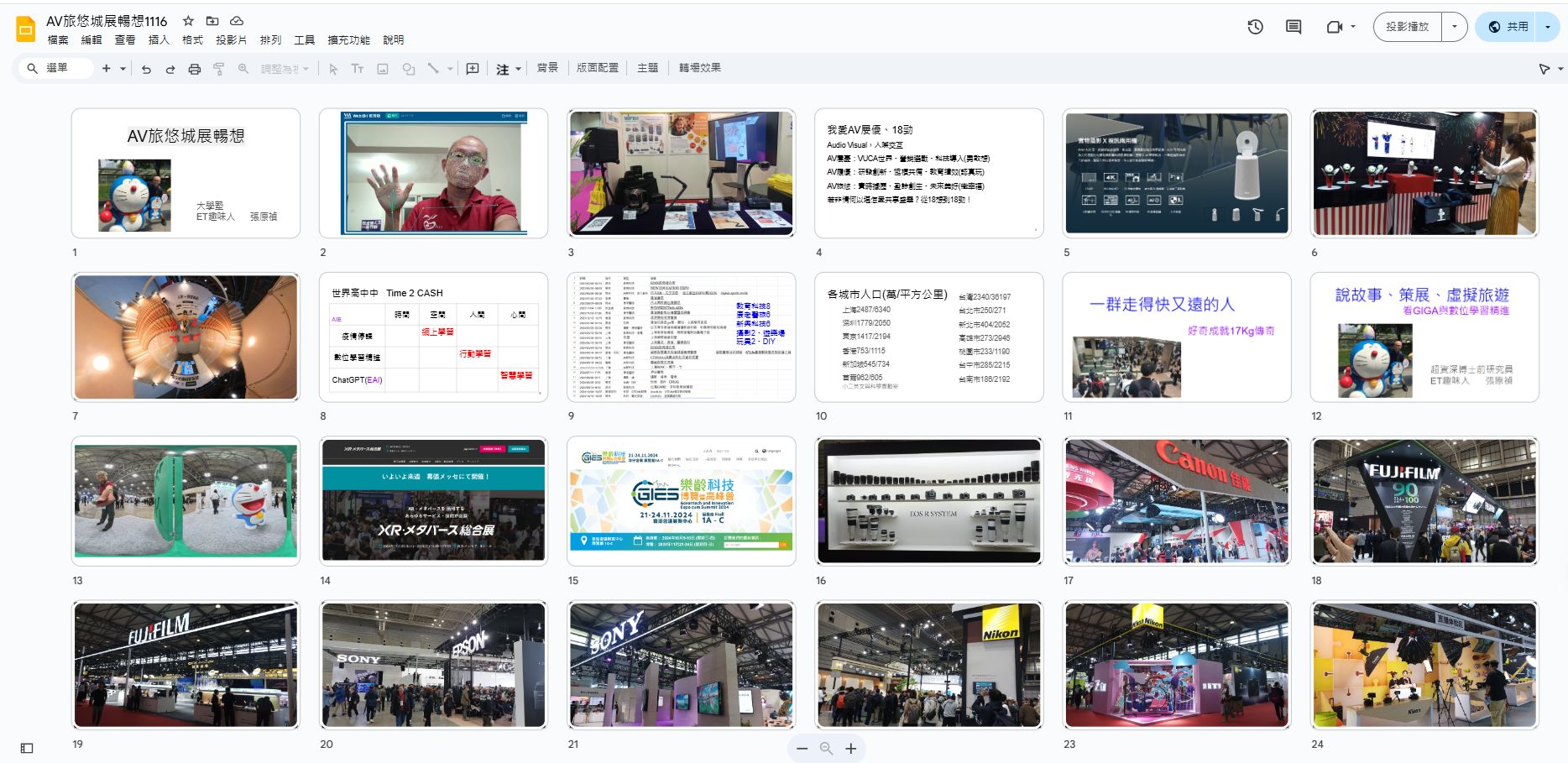Expand the pointer mode dropdown arrow
The width and height of the screenshot is (1568, 763).
coord(1560,69)
